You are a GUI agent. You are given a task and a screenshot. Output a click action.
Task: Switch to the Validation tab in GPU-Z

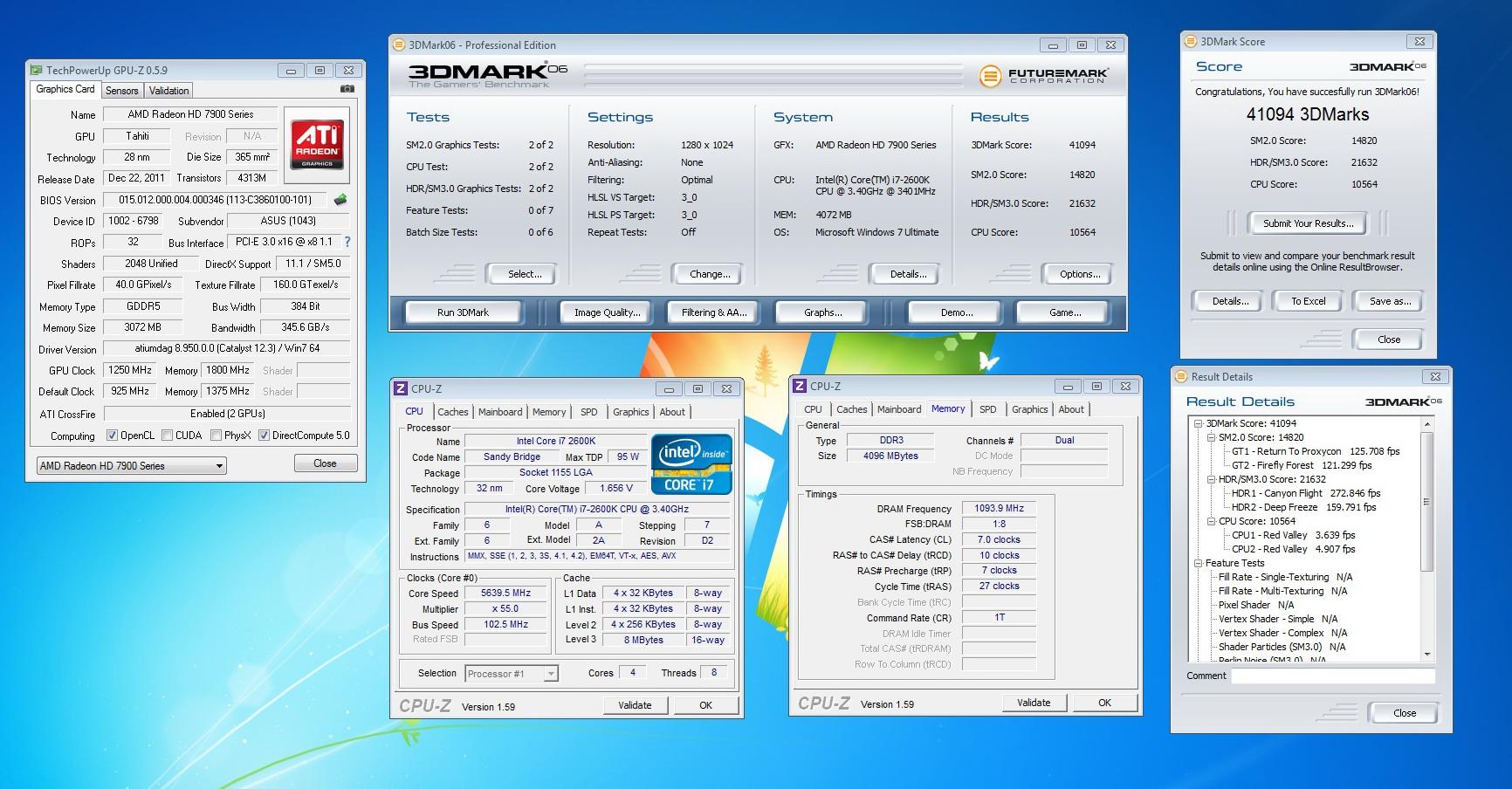click(x=168, y=91)
